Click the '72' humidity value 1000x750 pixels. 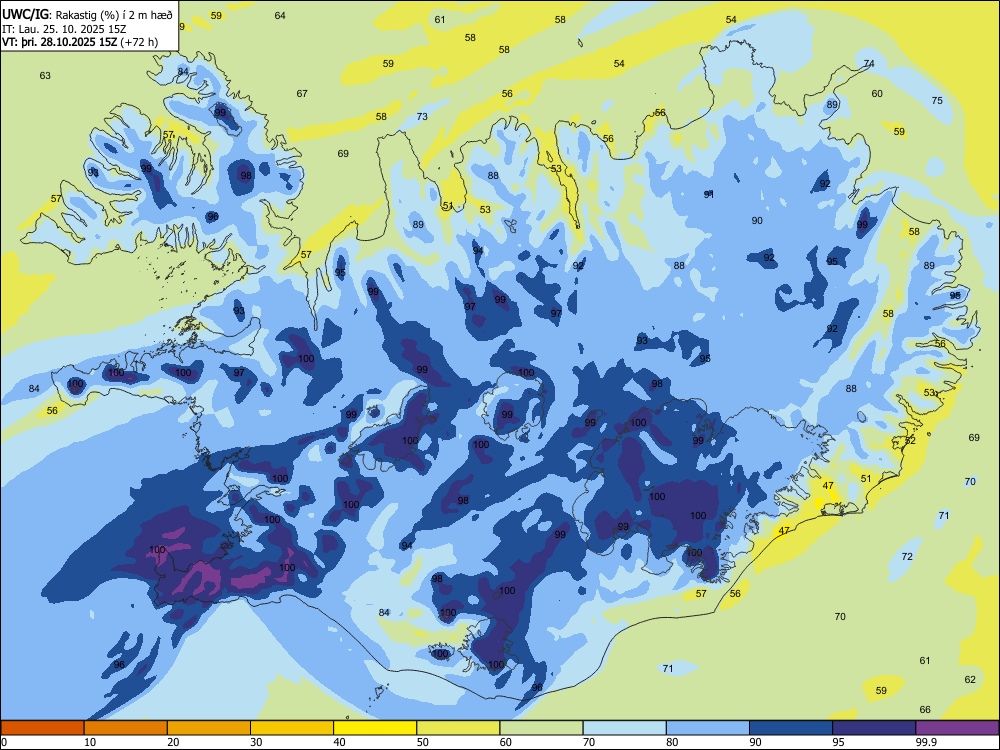pos(907,556)
